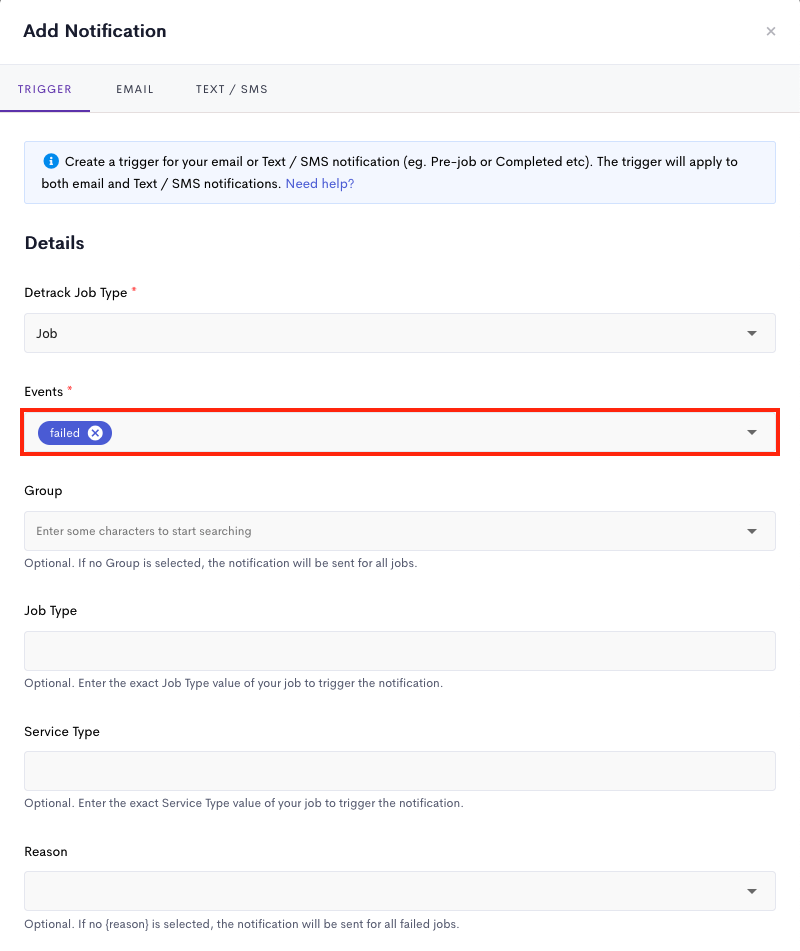800x951 pixels.
Task: Expand the Events dropdown arrow
Action: (752, 432)
